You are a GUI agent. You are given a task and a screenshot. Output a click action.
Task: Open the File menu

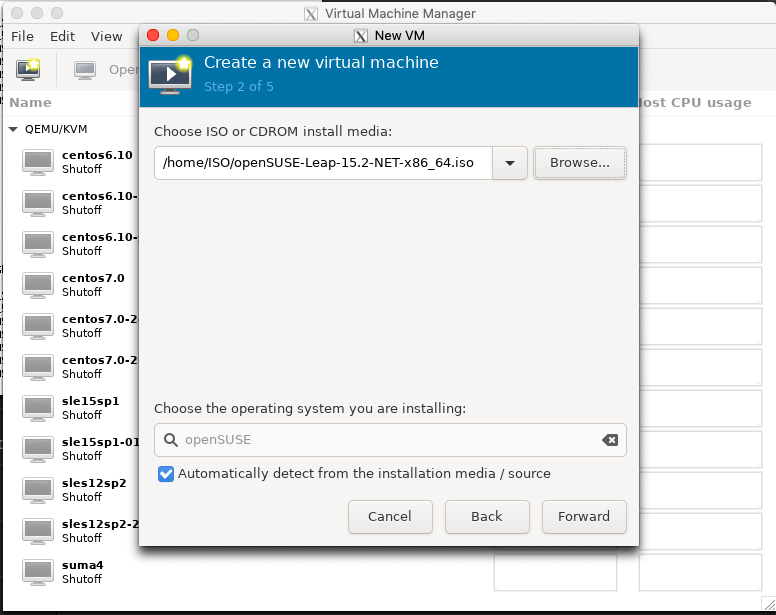(22, 37)
